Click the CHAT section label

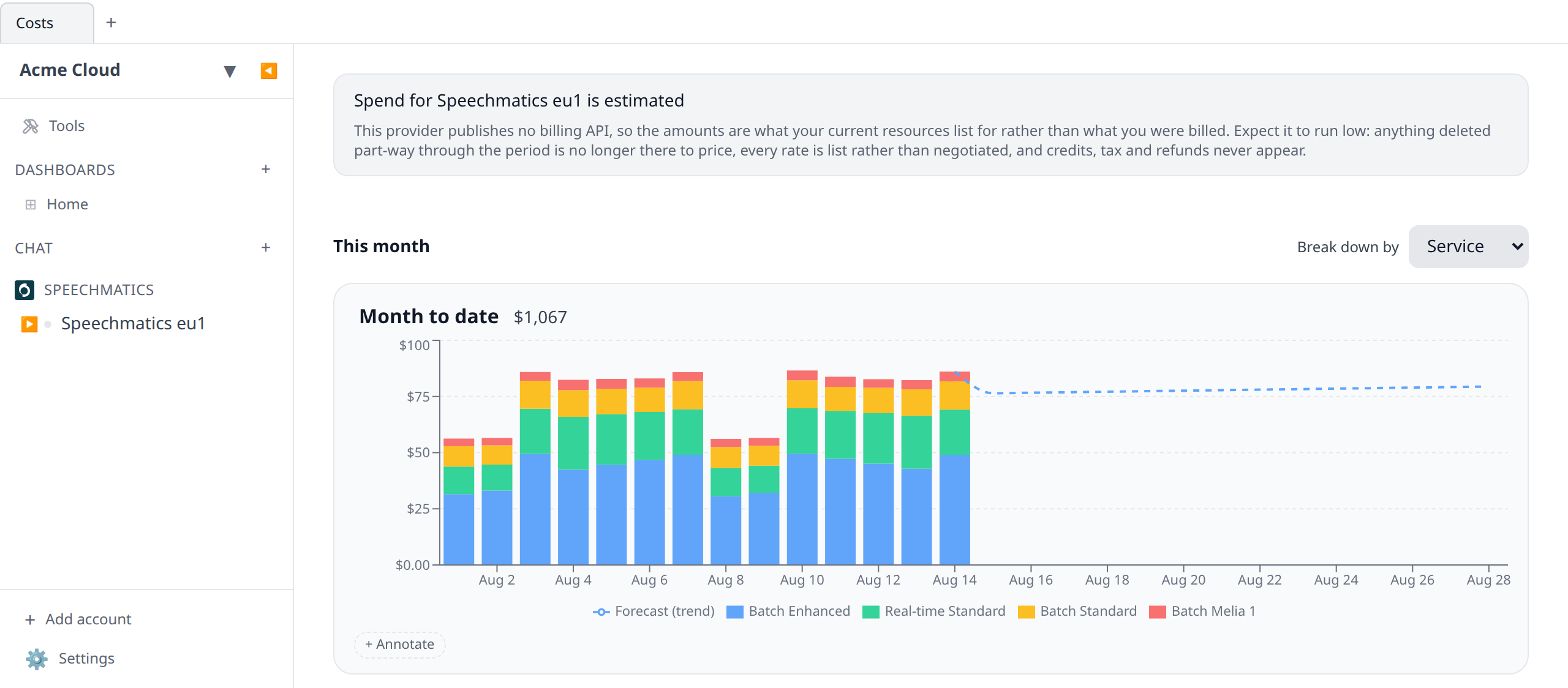[34, 249]
